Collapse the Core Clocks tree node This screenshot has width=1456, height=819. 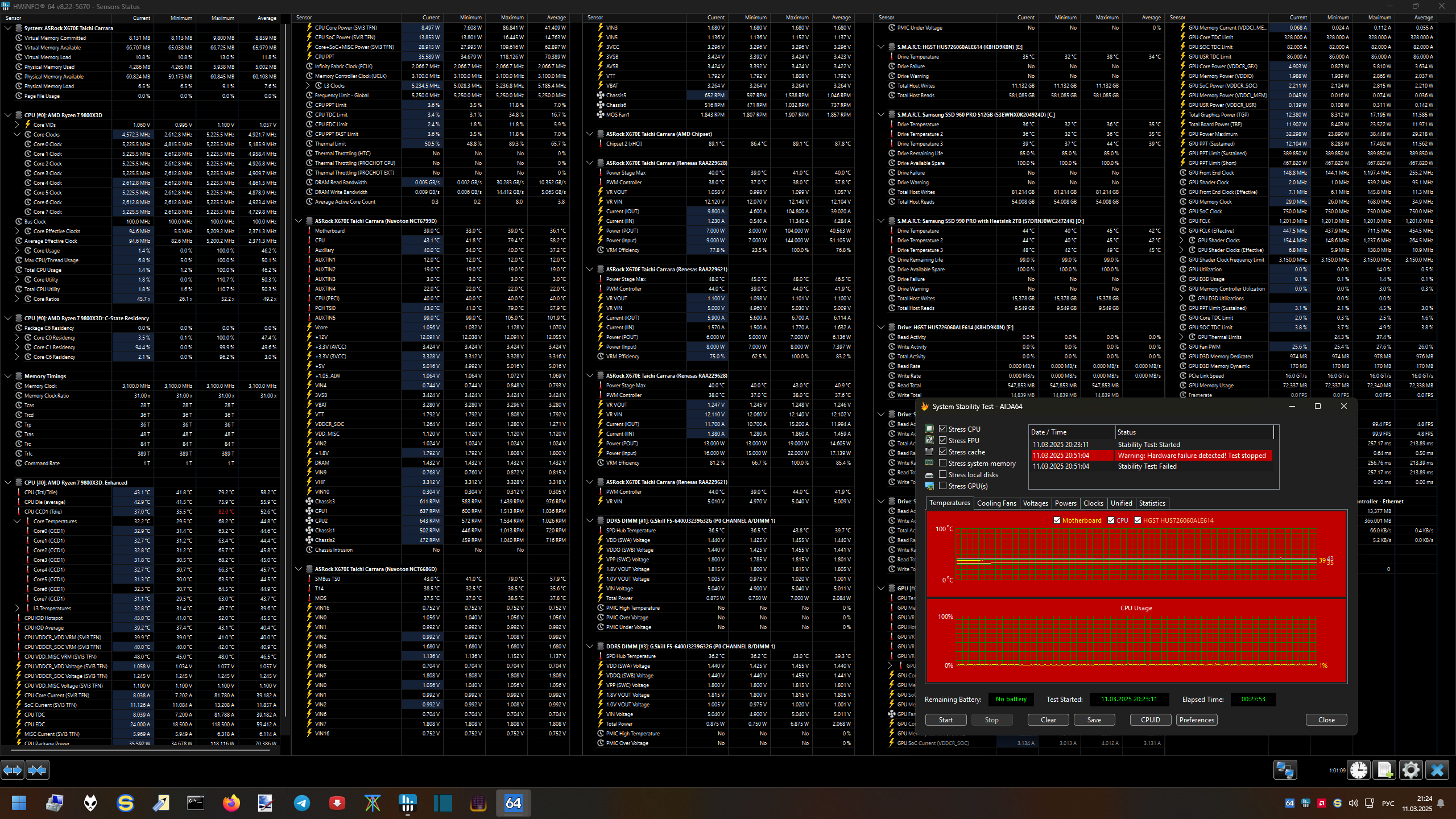pyautogui.click(x=17, y=134)
